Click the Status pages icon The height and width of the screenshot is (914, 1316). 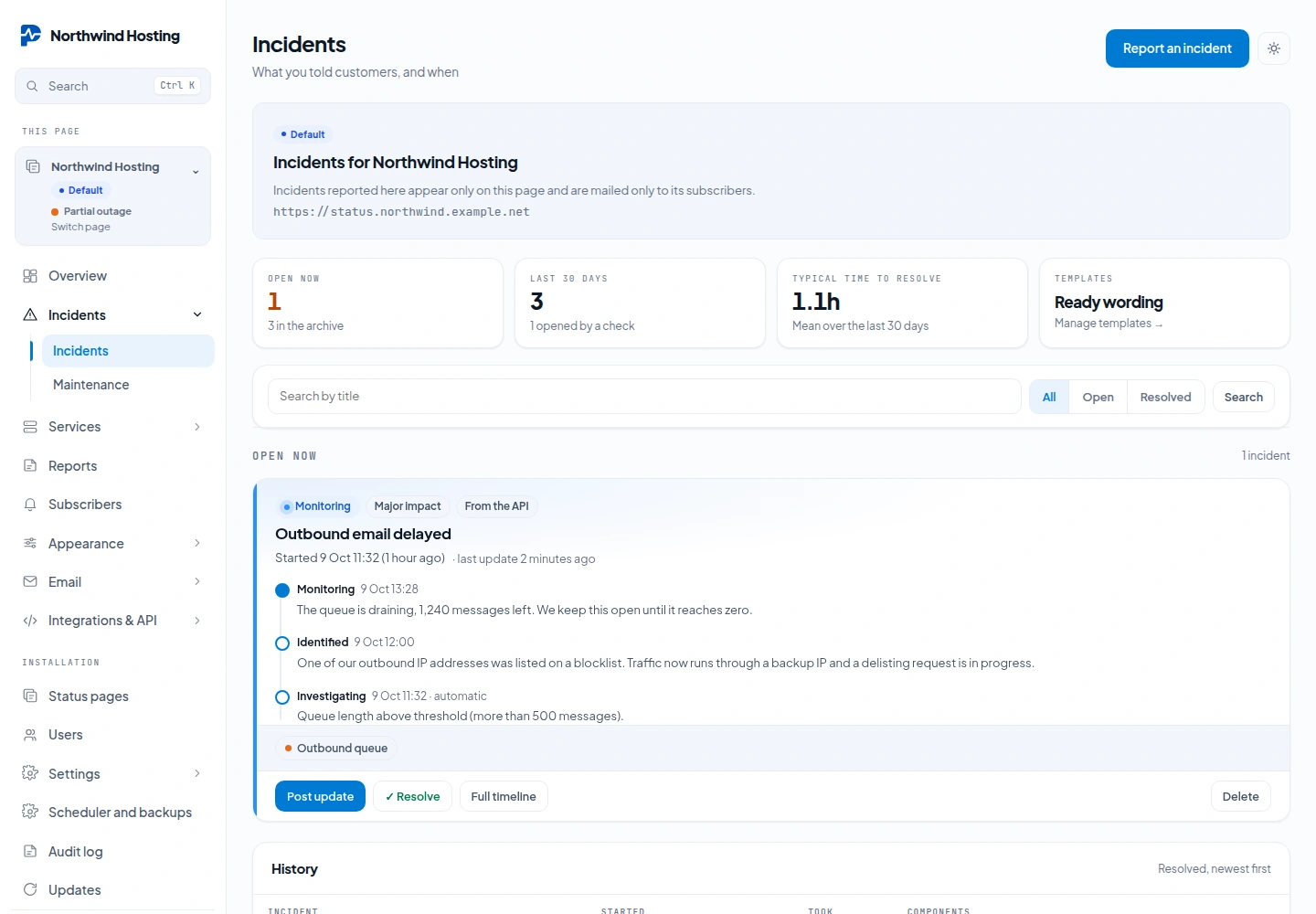(30, 696)
